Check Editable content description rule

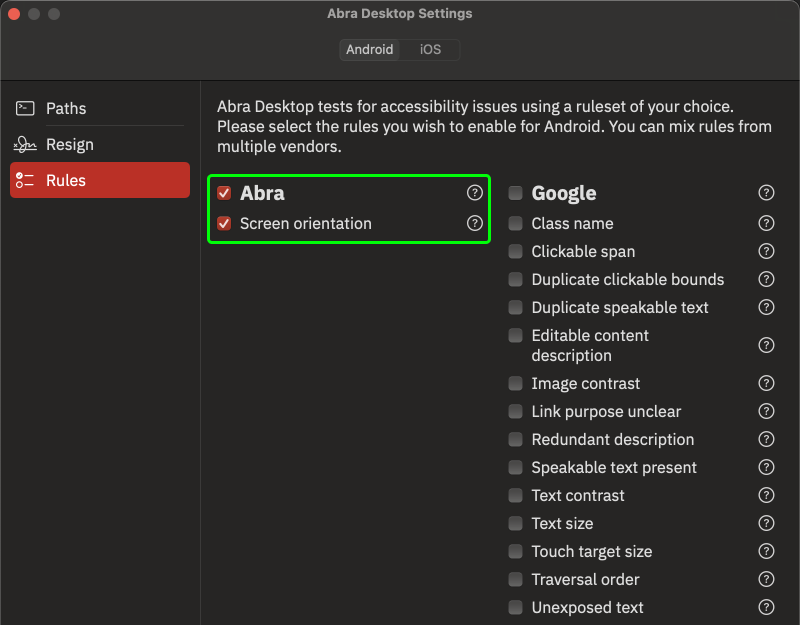[x=515, y=335]
